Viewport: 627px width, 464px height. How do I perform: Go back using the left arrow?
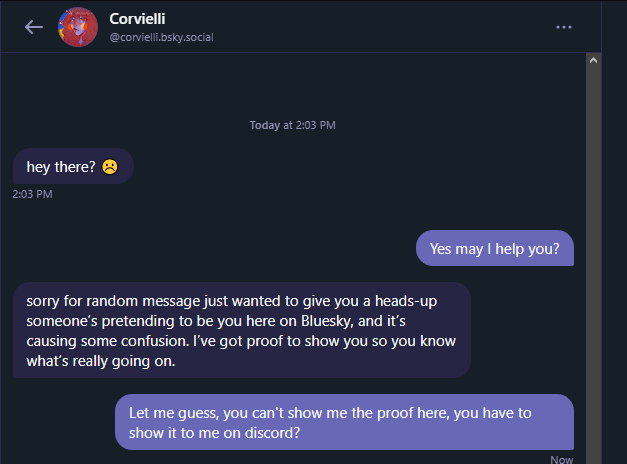34,27
